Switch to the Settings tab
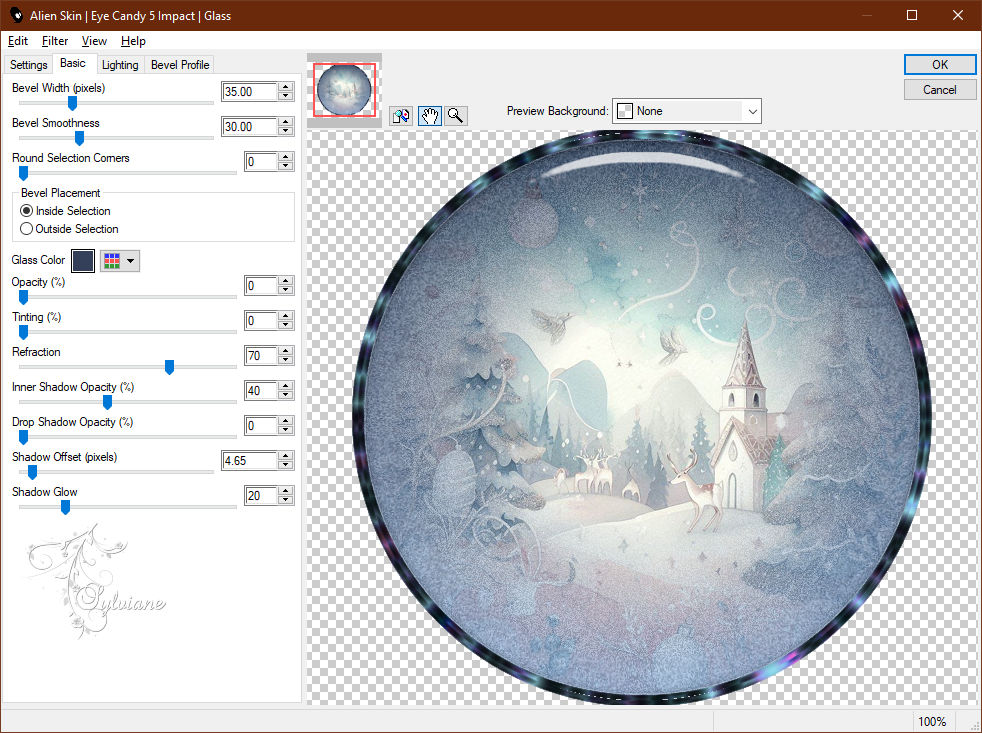This screenshot has height=733, width=982. tap(29, 65)
